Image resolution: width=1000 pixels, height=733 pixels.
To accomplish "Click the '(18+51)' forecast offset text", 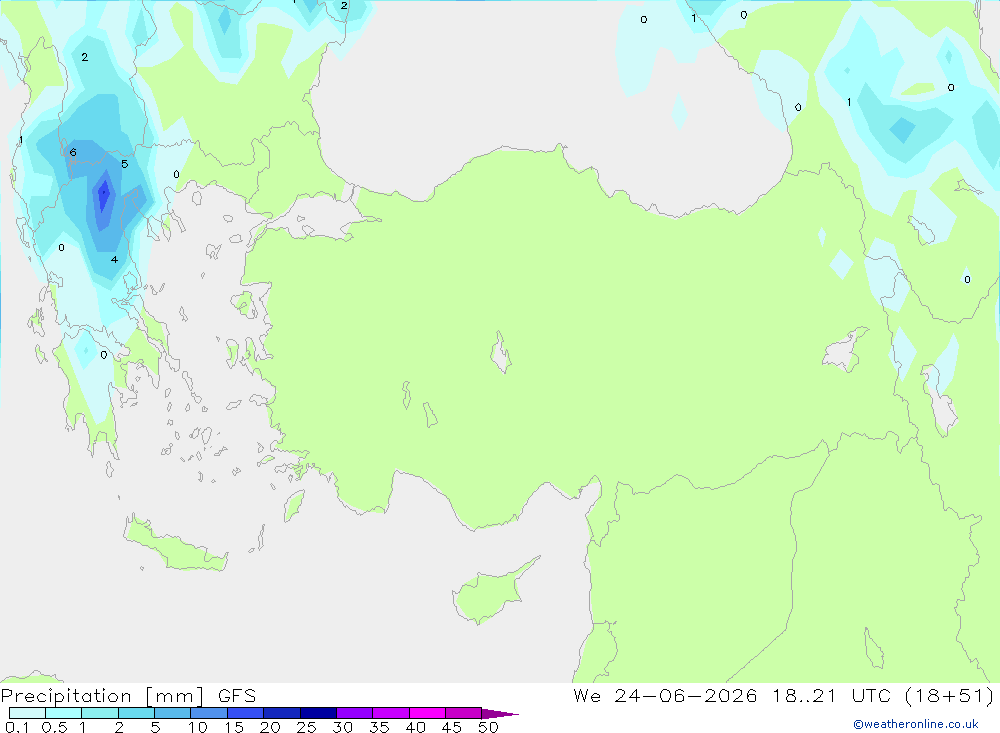I will pyautogui.click(x=949, y=695).
